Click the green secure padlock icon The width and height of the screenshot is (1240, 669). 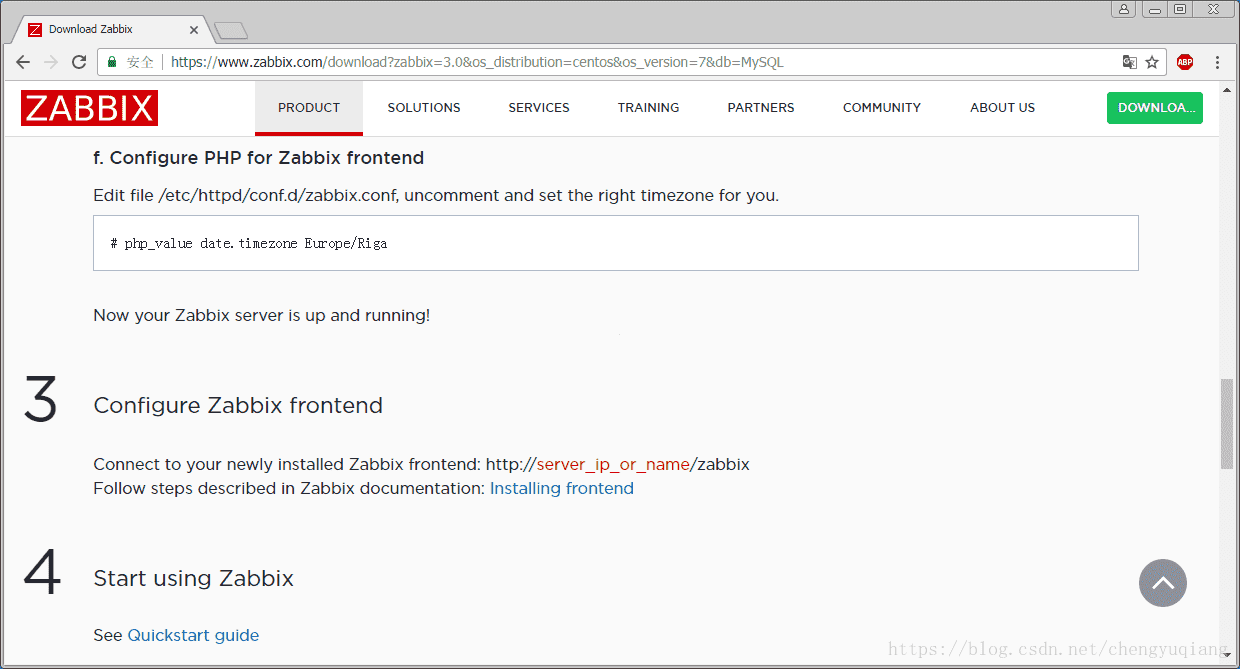pyautogui.click(x=112, y=62)
